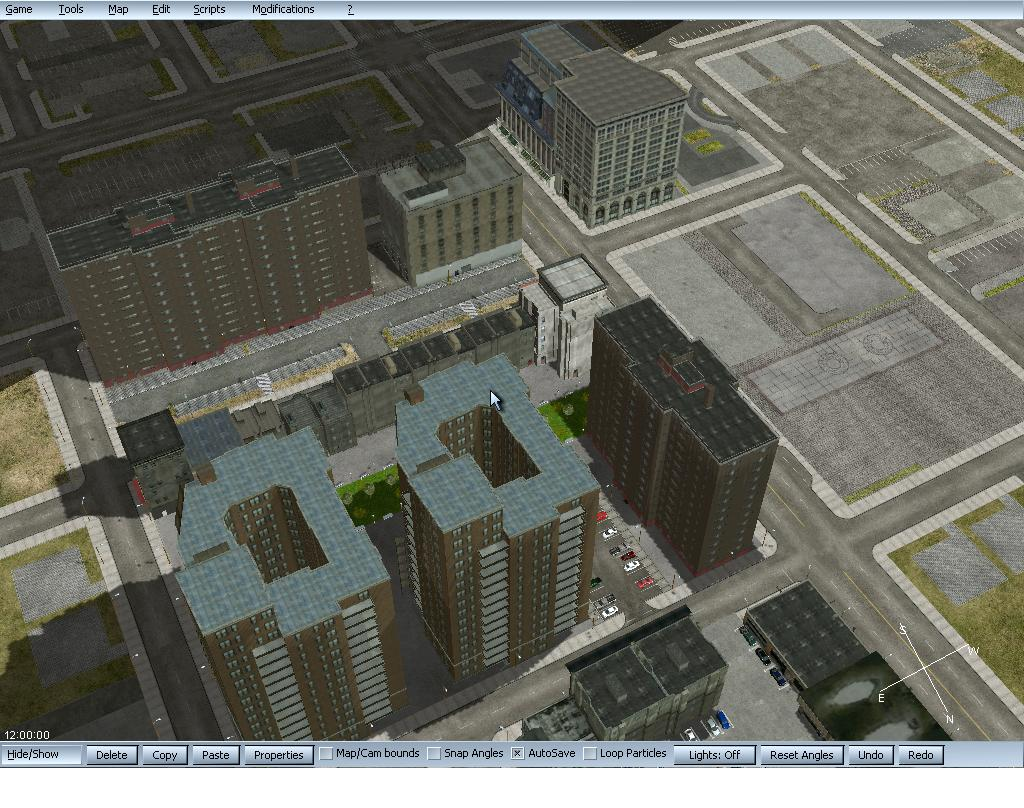Open object Properties

click(278, 755)
